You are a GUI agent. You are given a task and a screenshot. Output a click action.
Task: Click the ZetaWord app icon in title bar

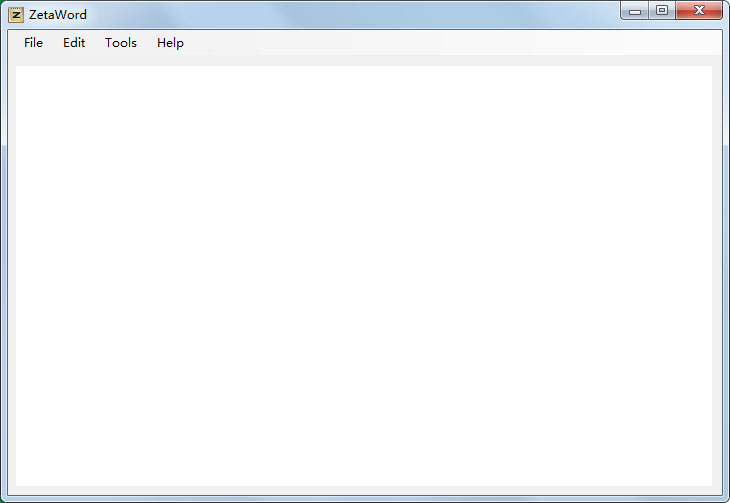[16, 15]
